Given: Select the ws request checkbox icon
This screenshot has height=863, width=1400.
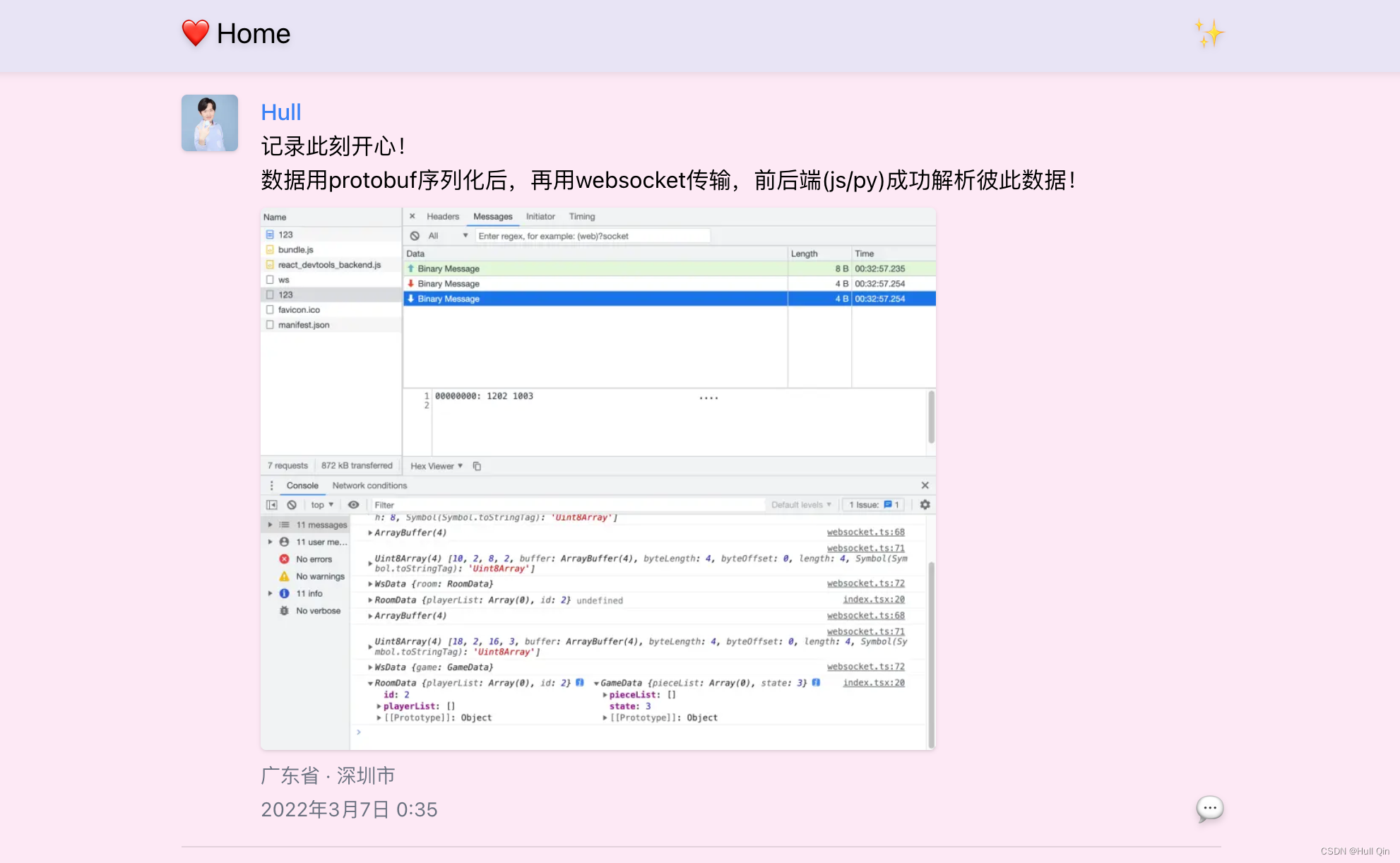Looking at the screenshot, I should tap(270, 280).
